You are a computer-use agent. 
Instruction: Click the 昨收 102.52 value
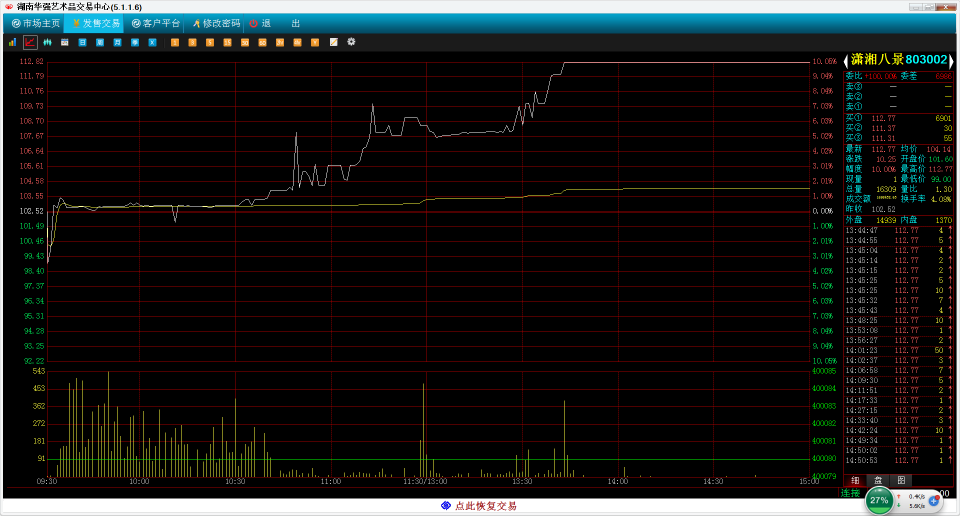click(883, 209)
